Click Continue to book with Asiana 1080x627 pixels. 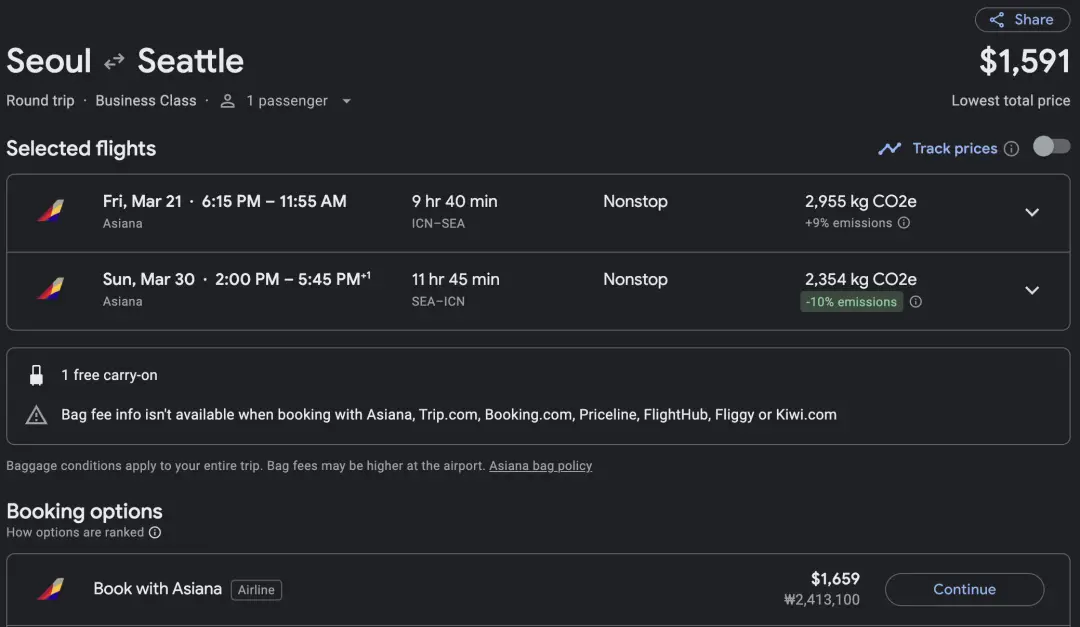(x=964, y=589)
